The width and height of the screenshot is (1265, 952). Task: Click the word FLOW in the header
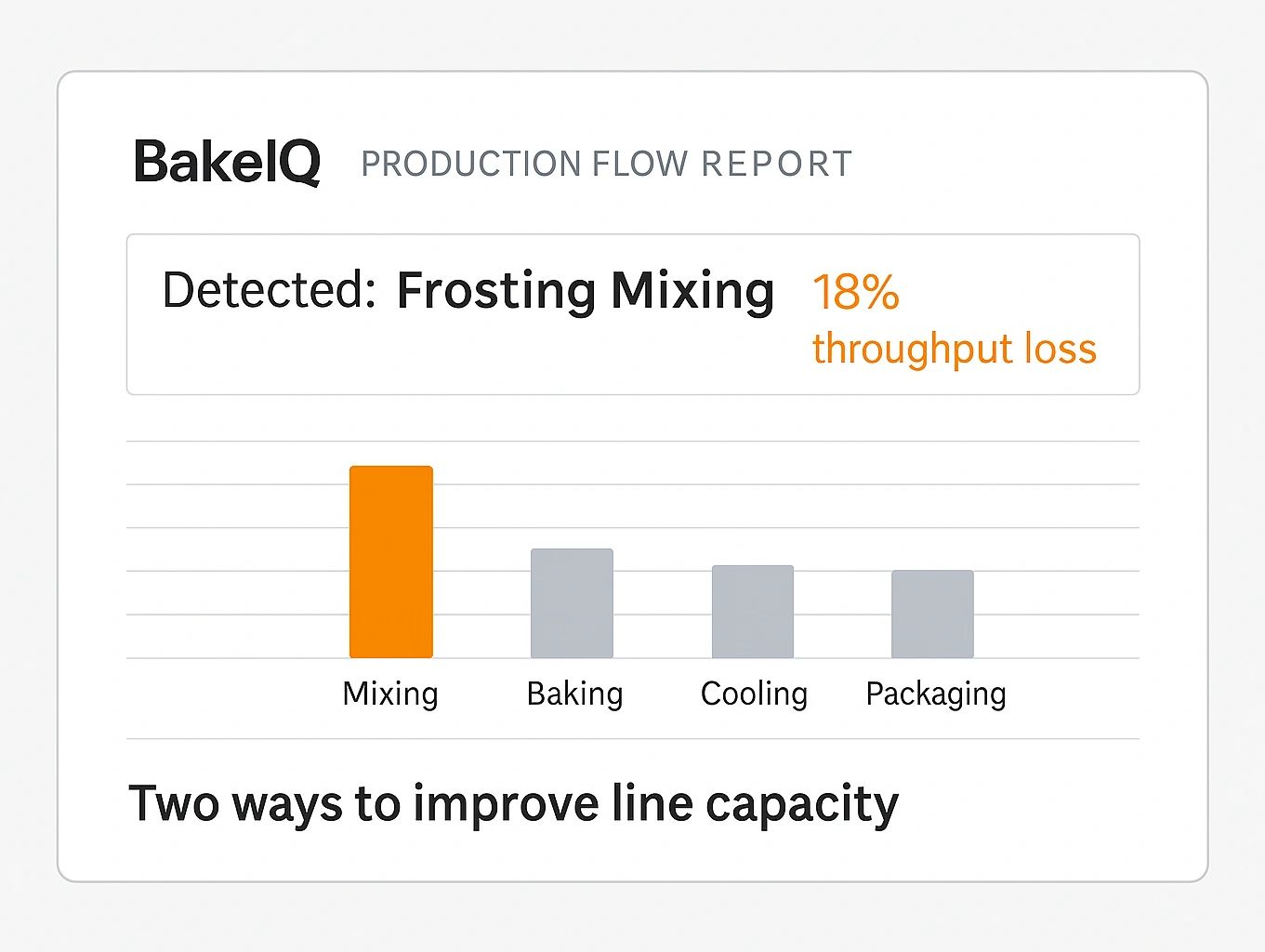click(x=640, y=165)
